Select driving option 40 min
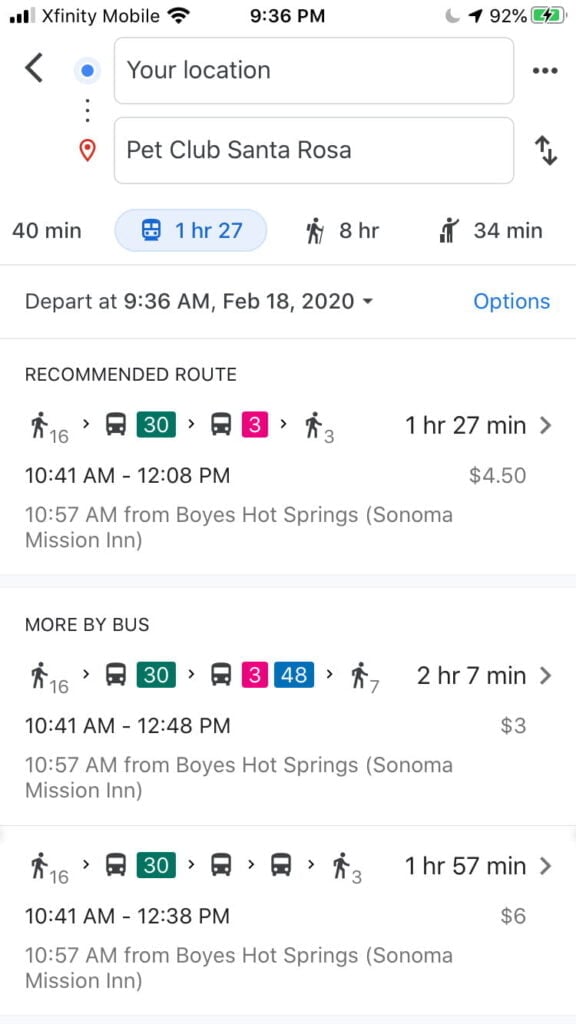 tap(47, 231)
